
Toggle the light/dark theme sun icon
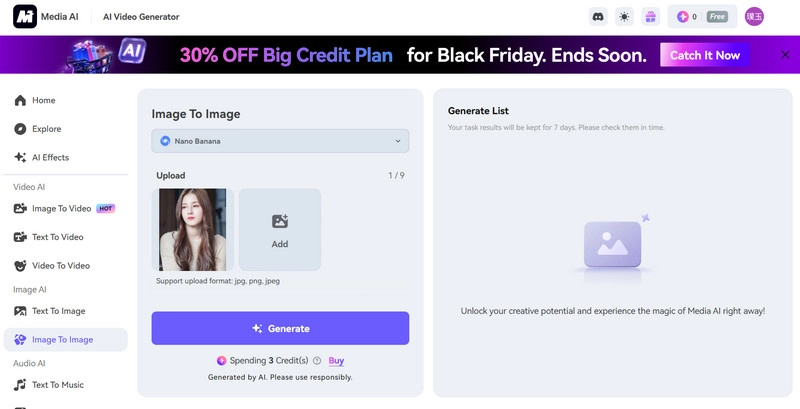[624, 16]
